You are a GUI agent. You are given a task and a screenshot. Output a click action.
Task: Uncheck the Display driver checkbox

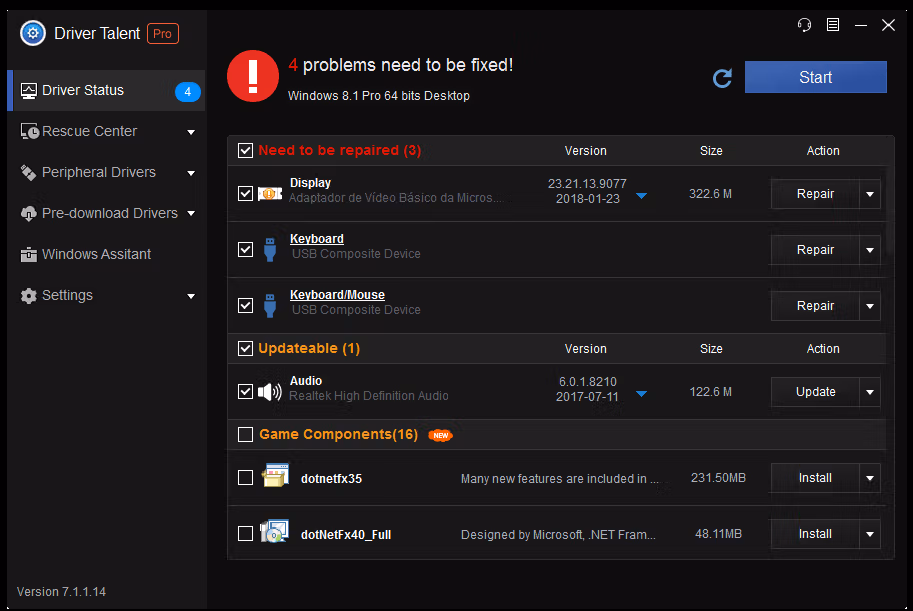pos(245,193)
